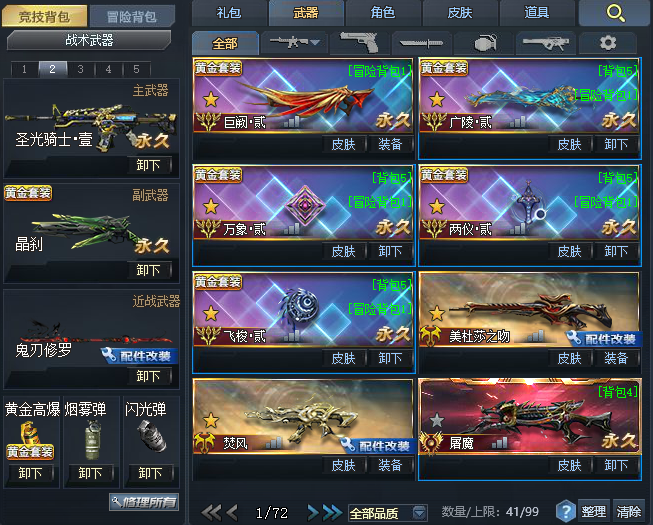Screen dimensions: 653x525
Task: Select loadout slot 5
Action: pyautogui.click(x=136, y=69)
